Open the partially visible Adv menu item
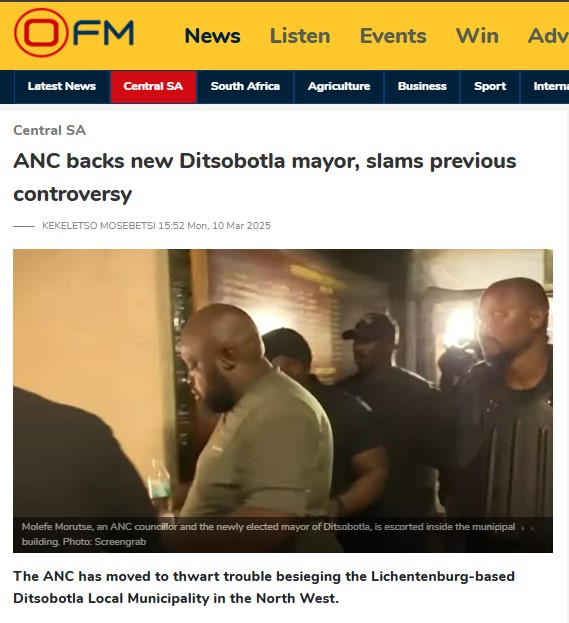This screenshot has height=623, width=569. tap(548, 36)
